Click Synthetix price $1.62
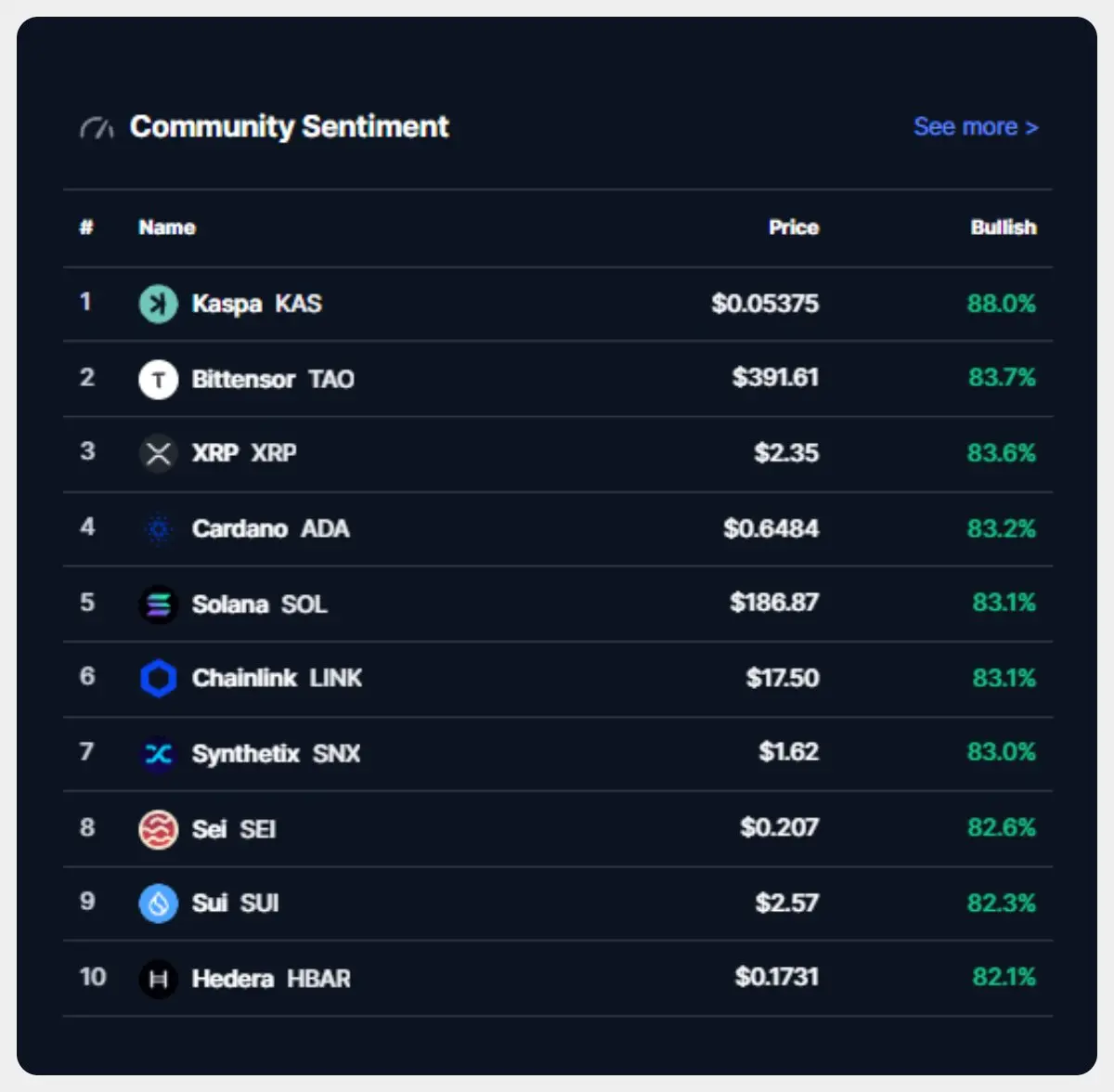Image resolution: width=1114 pixels, height=1092 pixels. pyautogui.click(x=789, y=752)
